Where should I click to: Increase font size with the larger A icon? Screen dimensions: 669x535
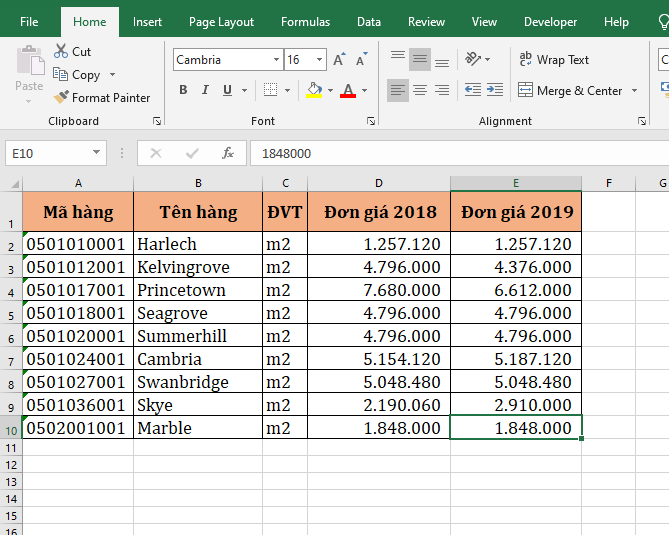pos(339,60)
